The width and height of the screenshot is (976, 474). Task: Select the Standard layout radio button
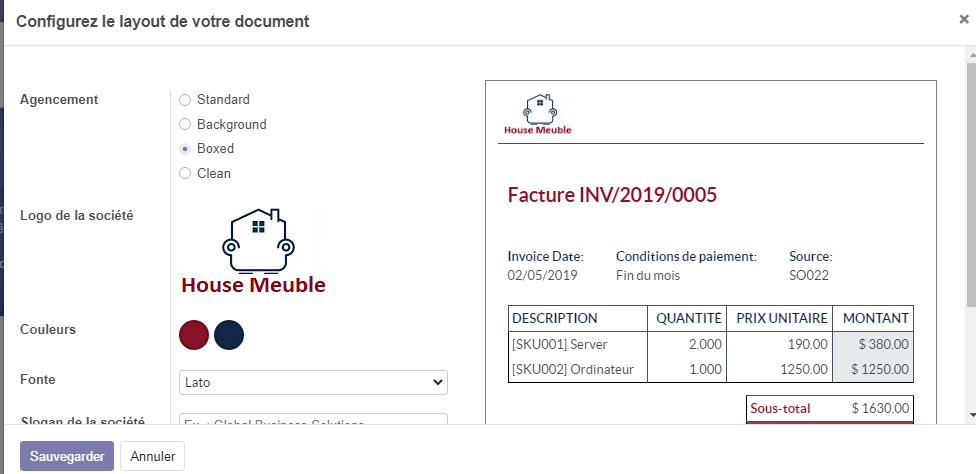(185, 100)
